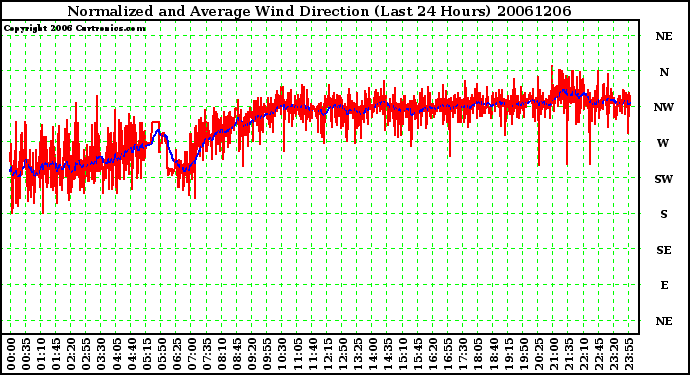Click the NE label below the E label
The width and height of the screenshot is (690, 375).
pos(664,321)
